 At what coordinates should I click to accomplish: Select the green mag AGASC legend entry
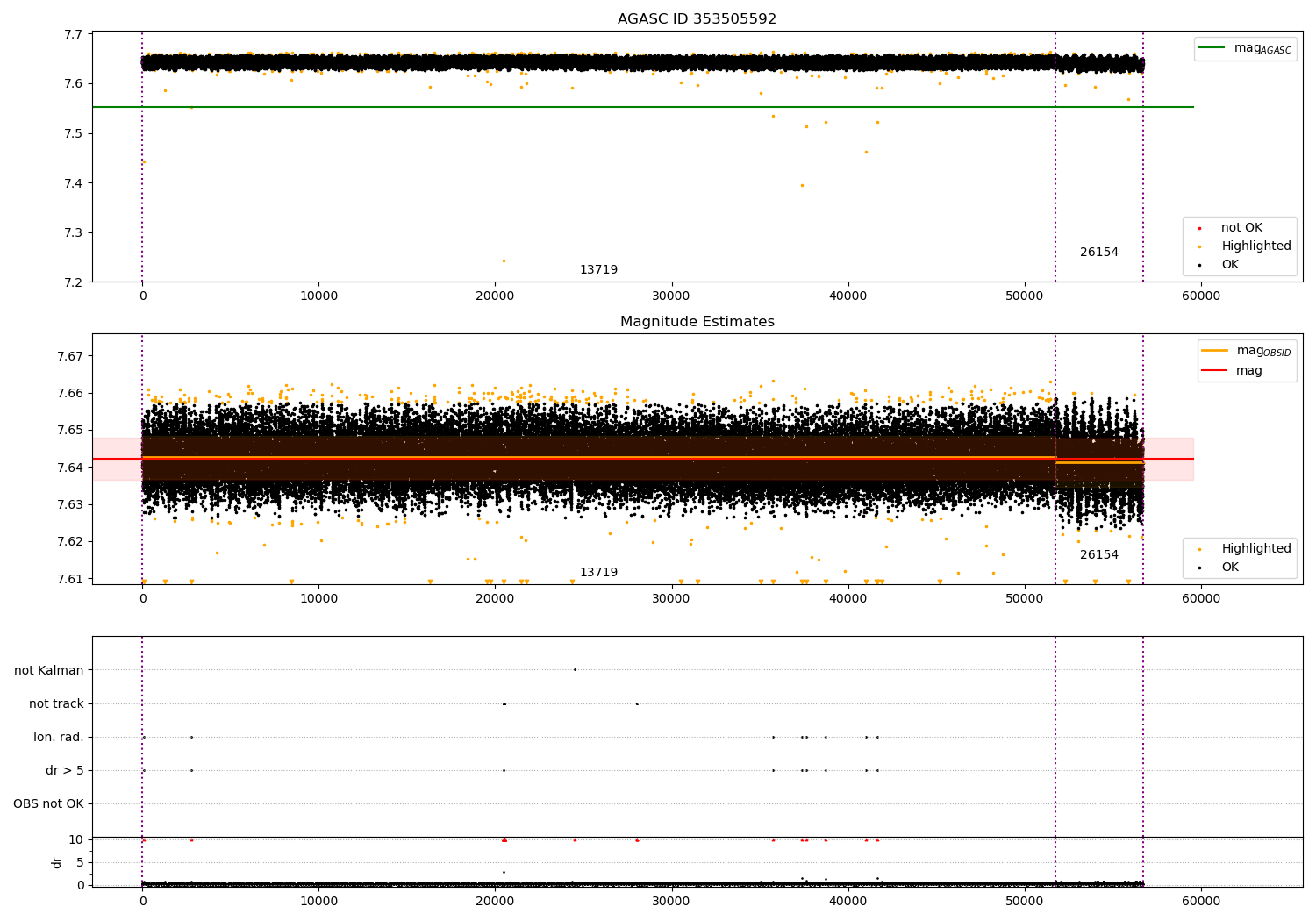pos(1245,48)
